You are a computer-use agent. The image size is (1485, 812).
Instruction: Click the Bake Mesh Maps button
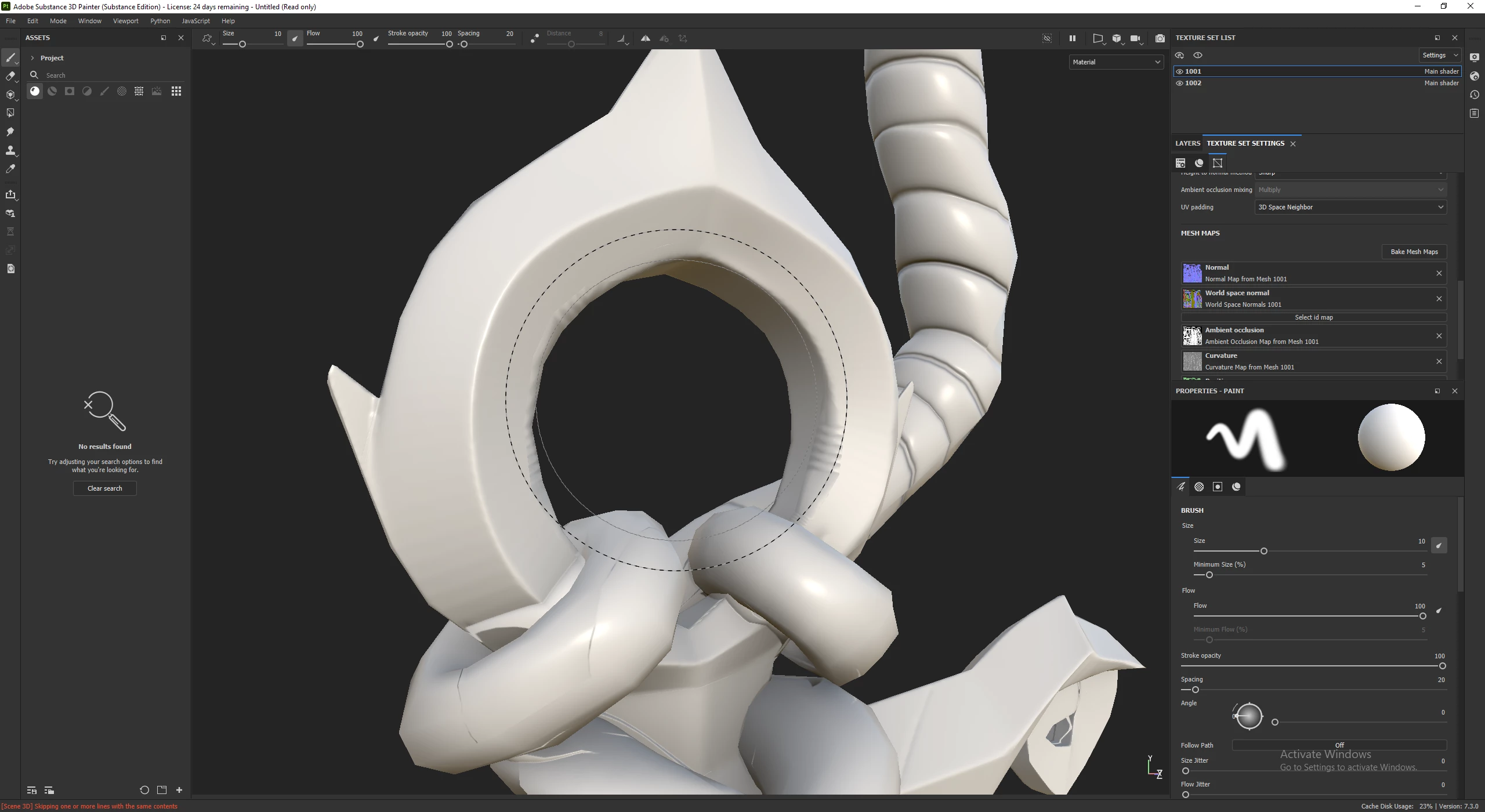tap(1414, 252)
